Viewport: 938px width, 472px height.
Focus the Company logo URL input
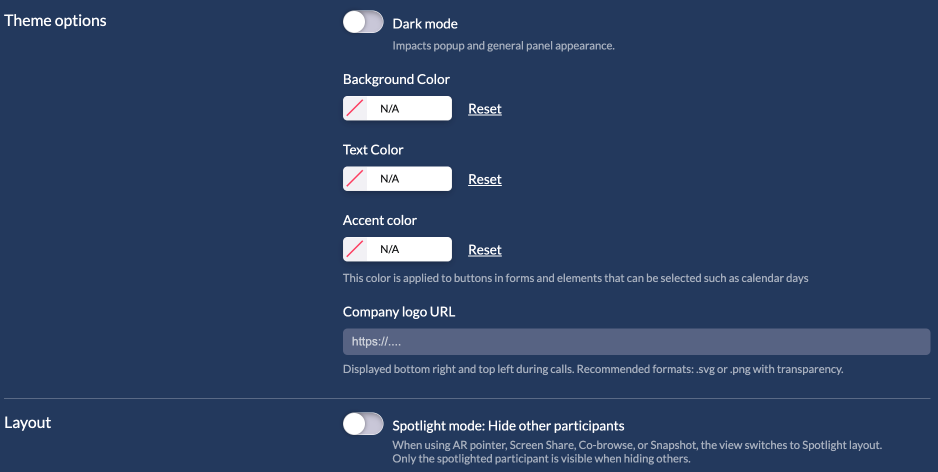pos(636,341)
